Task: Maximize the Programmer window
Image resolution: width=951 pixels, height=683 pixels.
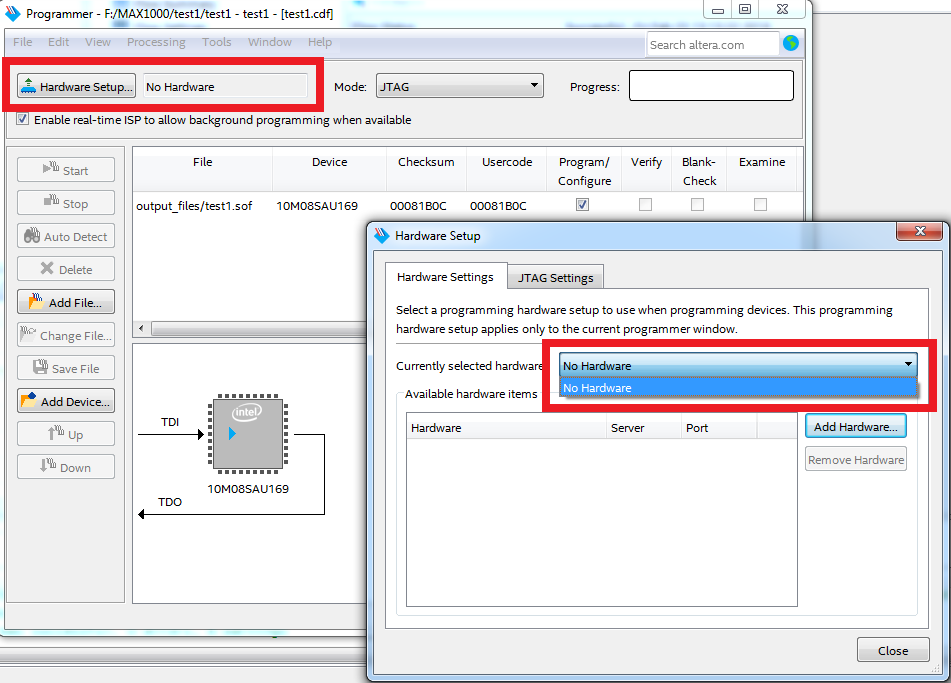Action: [x=745, y=9]
